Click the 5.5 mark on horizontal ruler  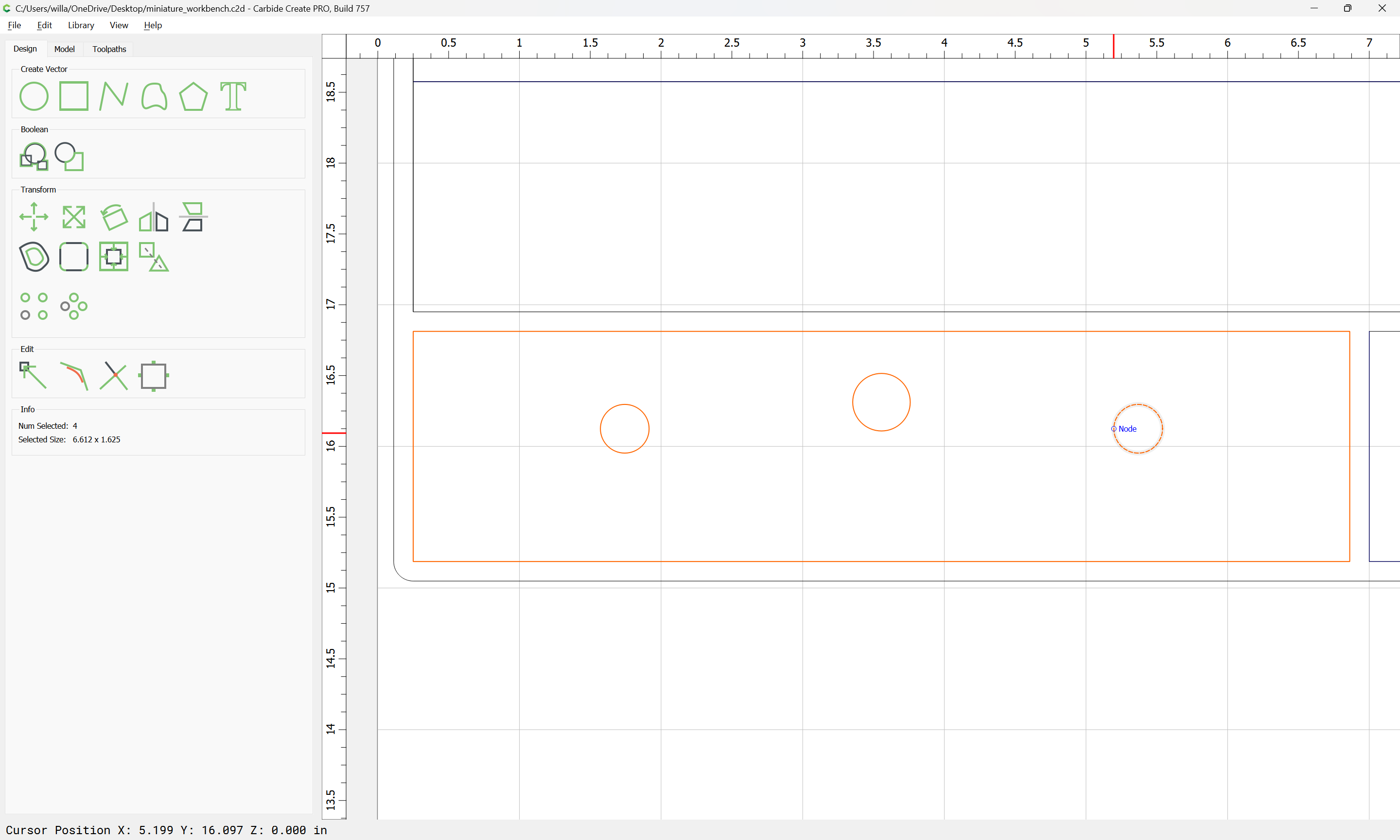pyautogui.click(x=1156, y=42)
